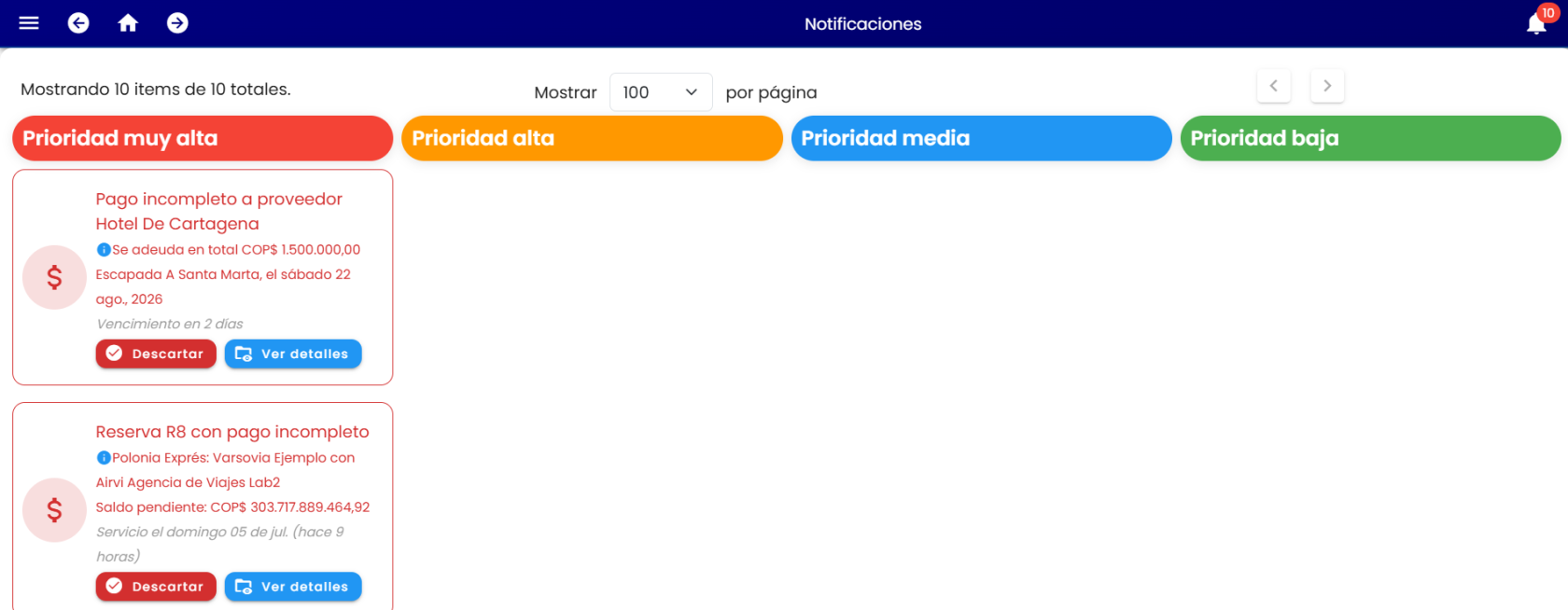Screen dimensions: 1568x610
Task: Click the dollar icon on Hotel De Cartagena card
Action: click(x=54, y=277)
